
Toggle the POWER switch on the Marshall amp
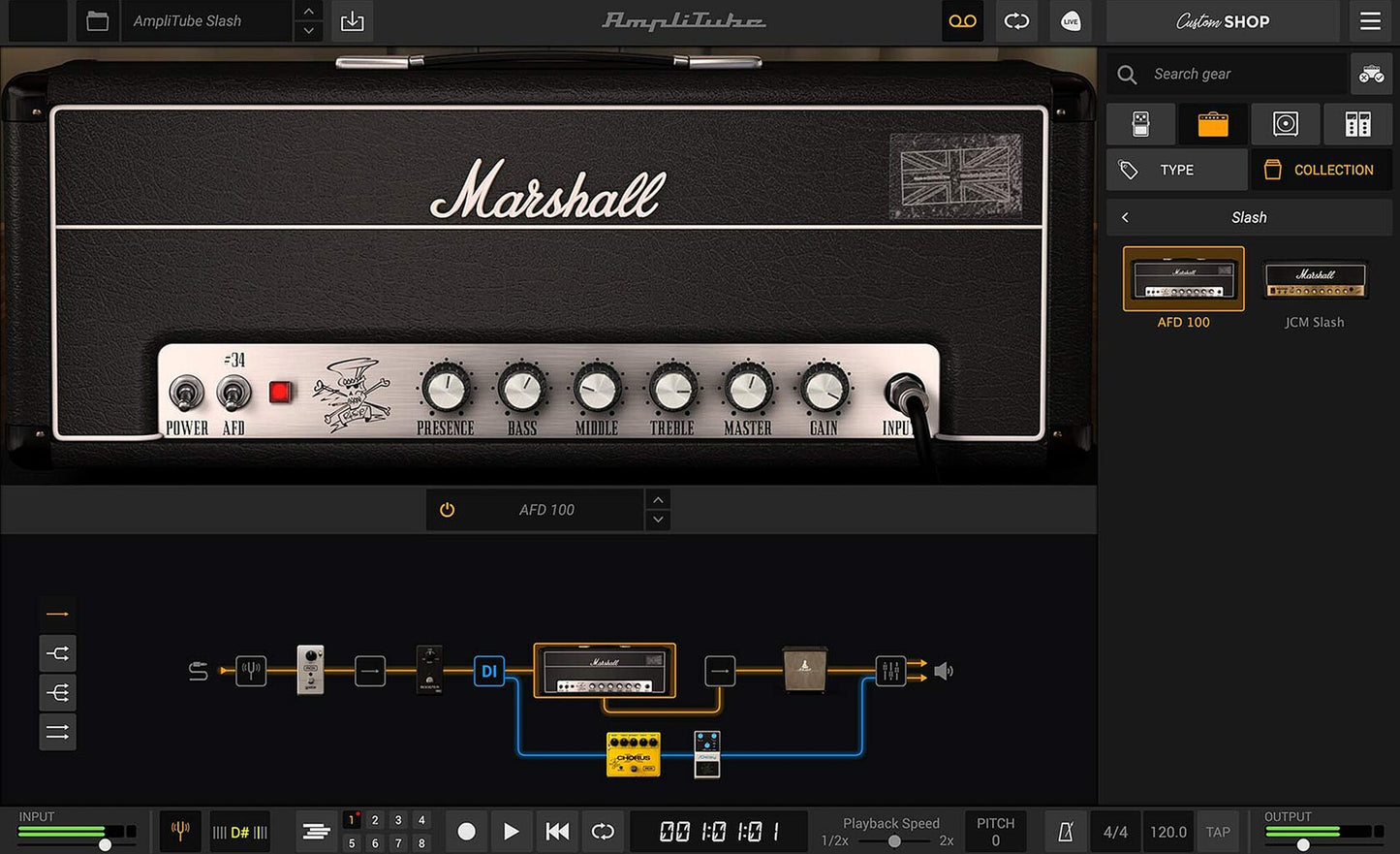[x=185, y=392]
